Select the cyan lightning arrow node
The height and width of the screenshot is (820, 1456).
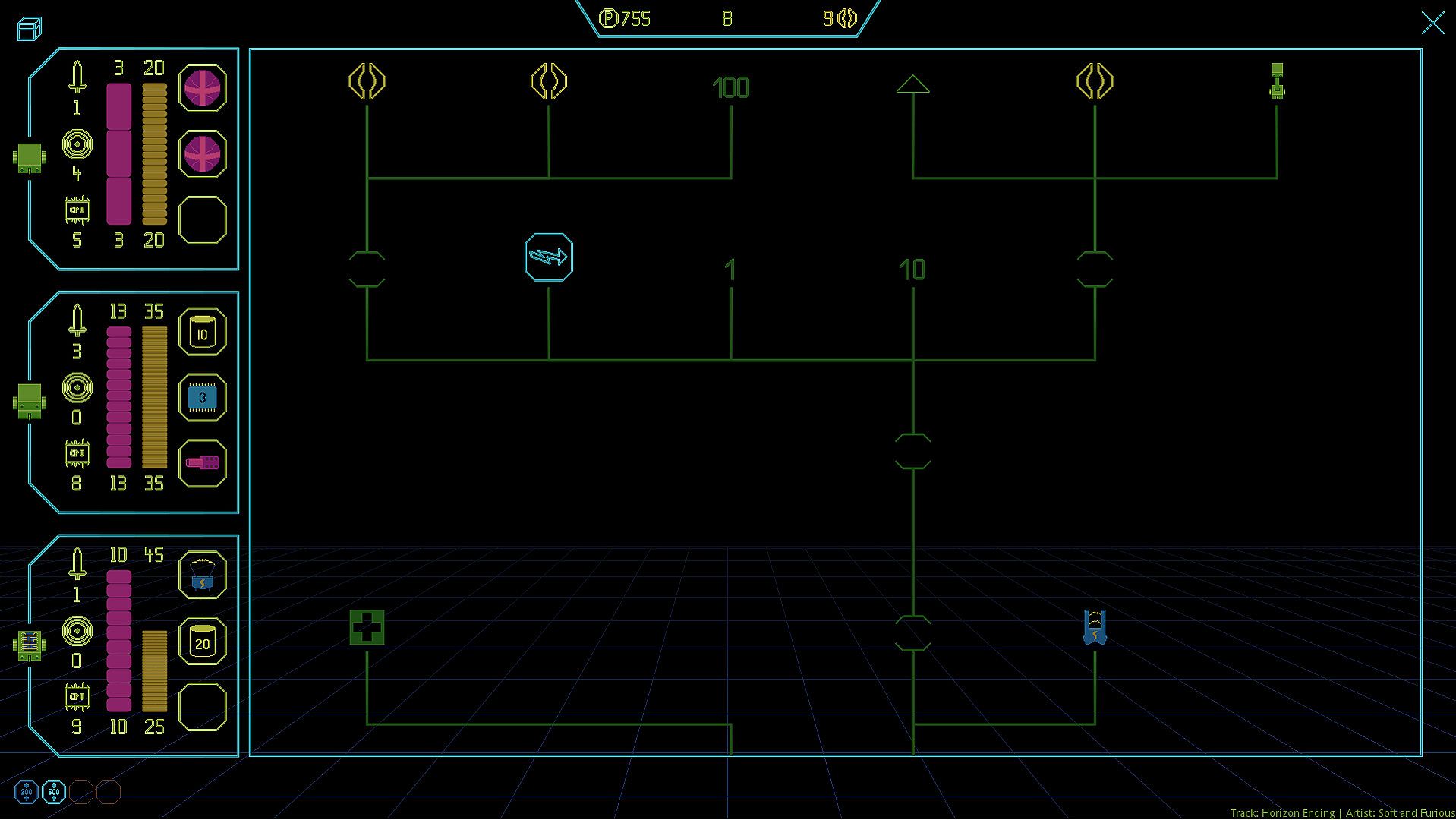point(549,257)
